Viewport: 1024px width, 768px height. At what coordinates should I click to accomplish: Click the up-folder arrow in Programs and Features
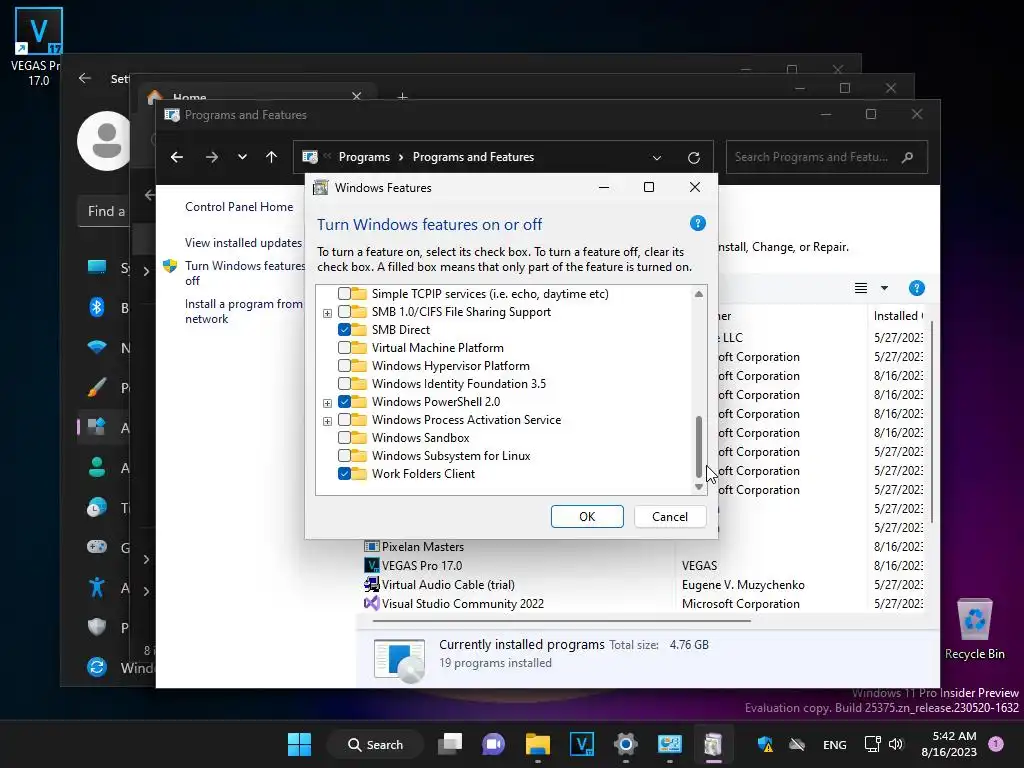click(272, 157)
